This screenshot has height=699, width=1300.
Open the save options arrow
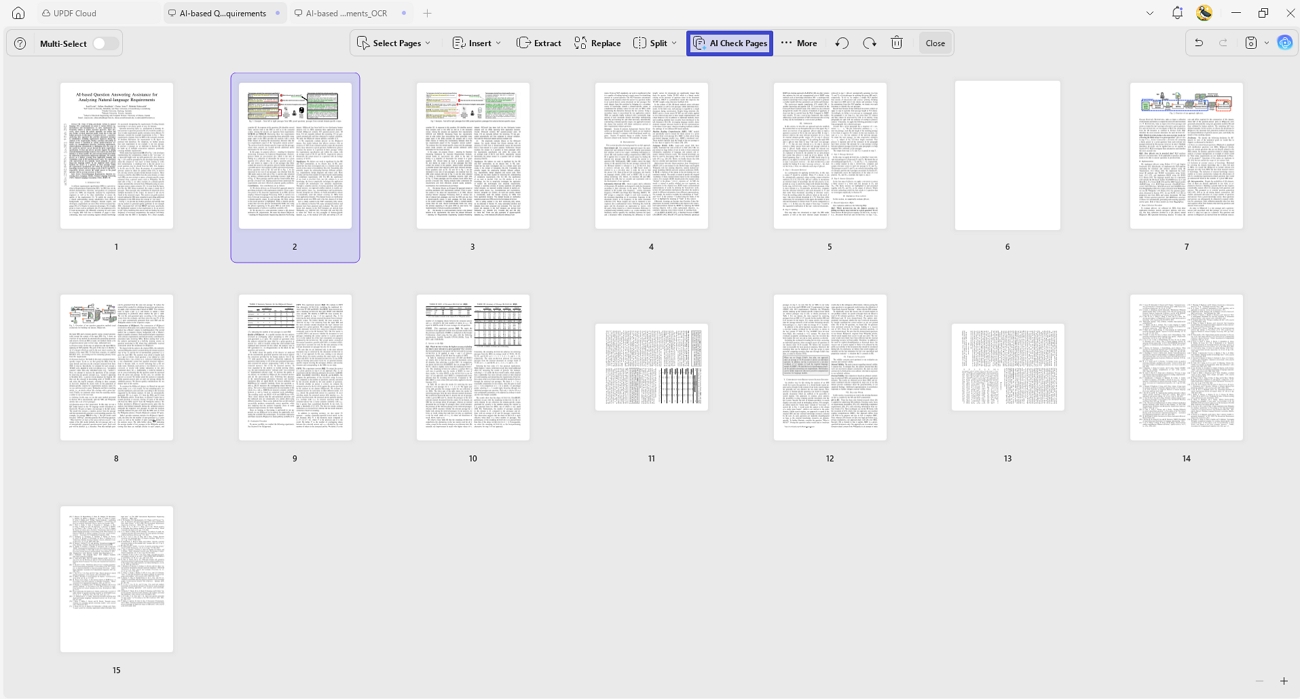[1266, 43]
